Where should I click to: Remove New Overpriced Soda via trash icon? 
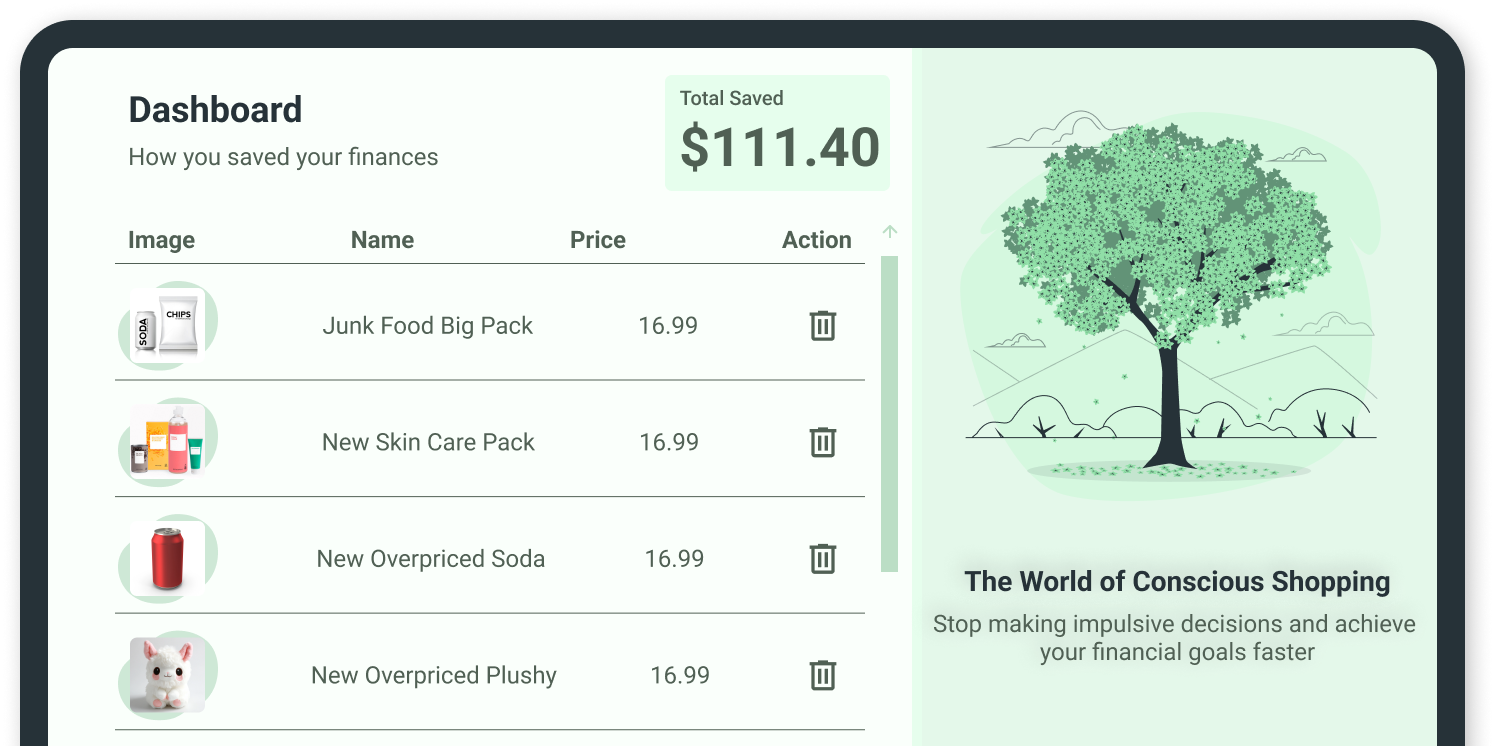tap(822, 559)
